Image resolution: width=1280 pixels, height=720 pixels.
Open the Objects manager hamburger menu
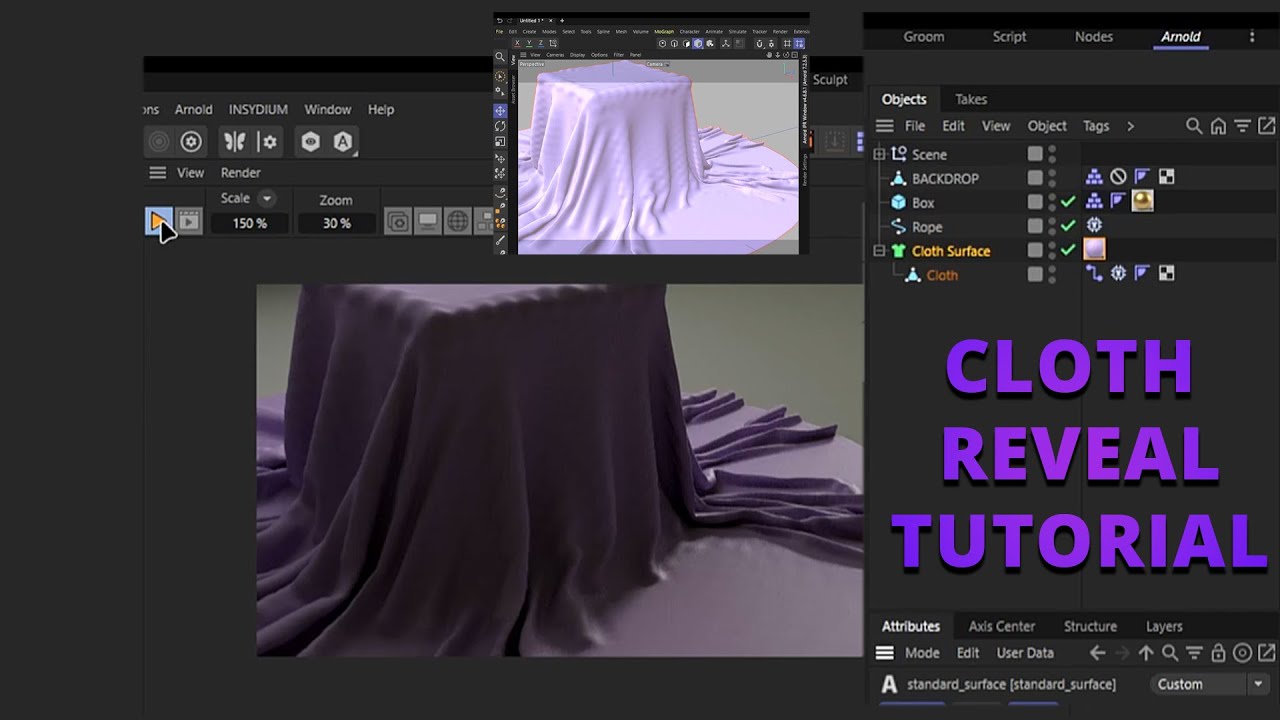[x=884, y=126]
